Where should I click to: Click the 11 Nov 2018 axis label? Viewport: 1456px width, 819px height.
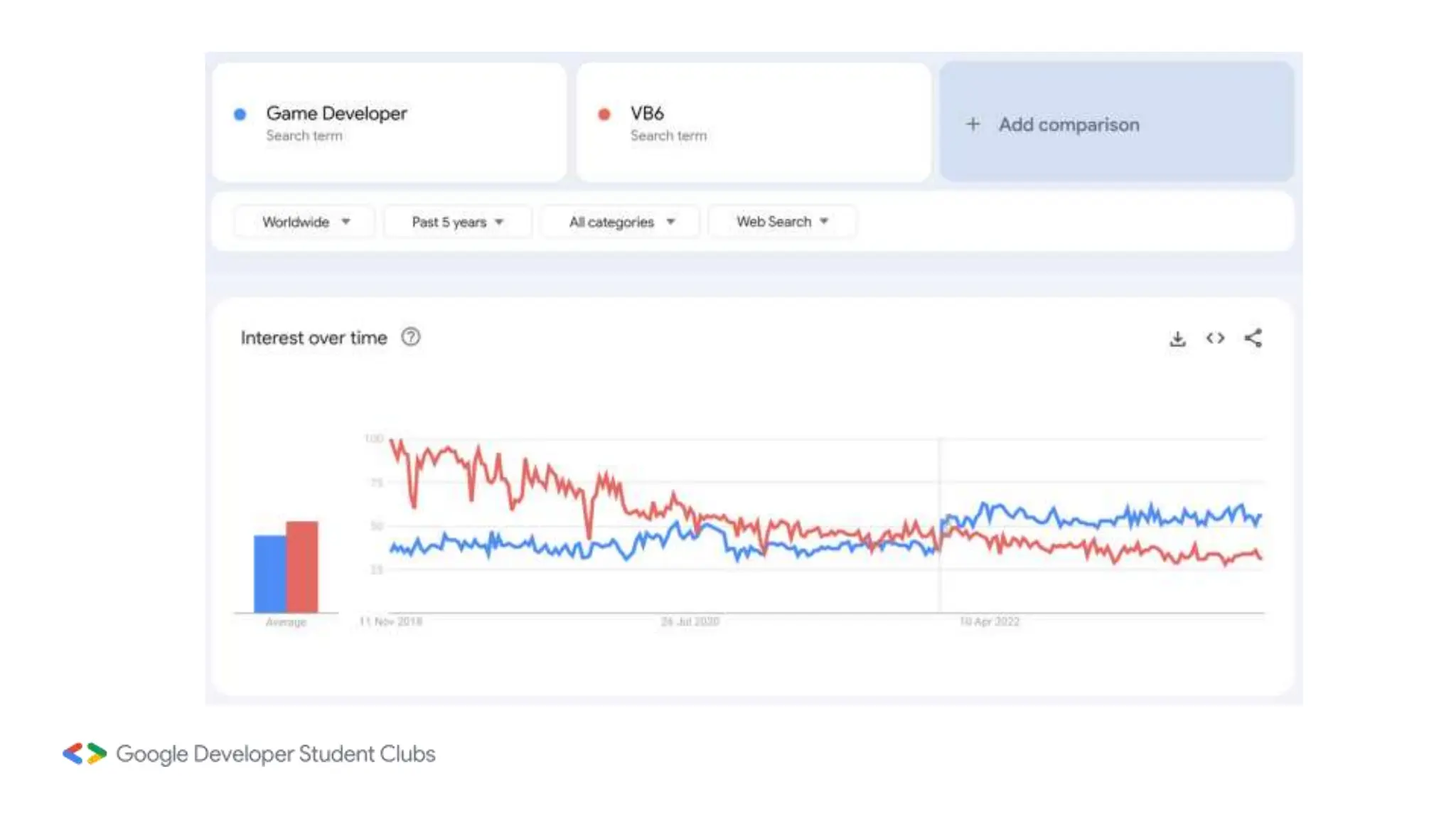(391, 622)
